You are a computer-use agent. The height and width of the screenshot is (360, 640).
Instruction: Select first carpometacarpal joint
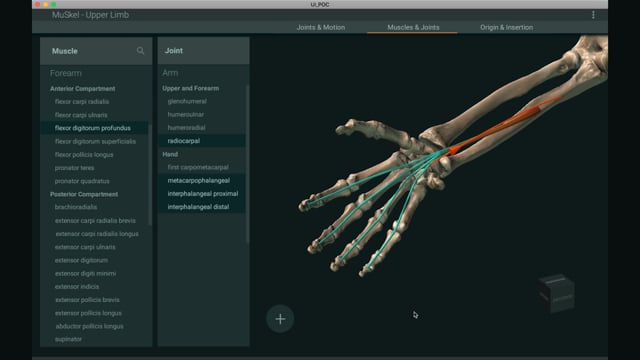click(x=198, y=167)
